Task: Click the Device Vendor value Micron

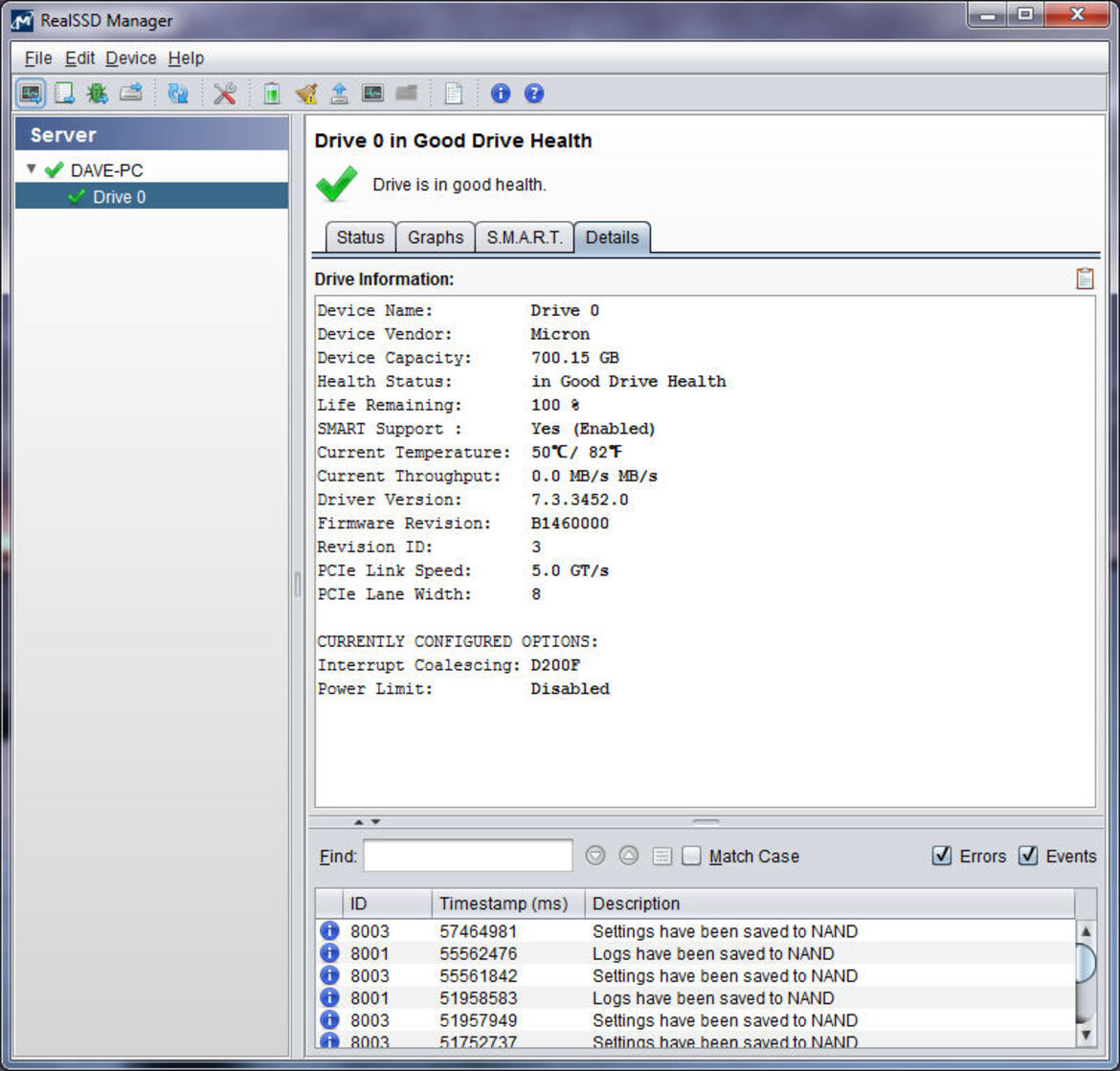Action: pyautogui.click(x=560, y=334)
